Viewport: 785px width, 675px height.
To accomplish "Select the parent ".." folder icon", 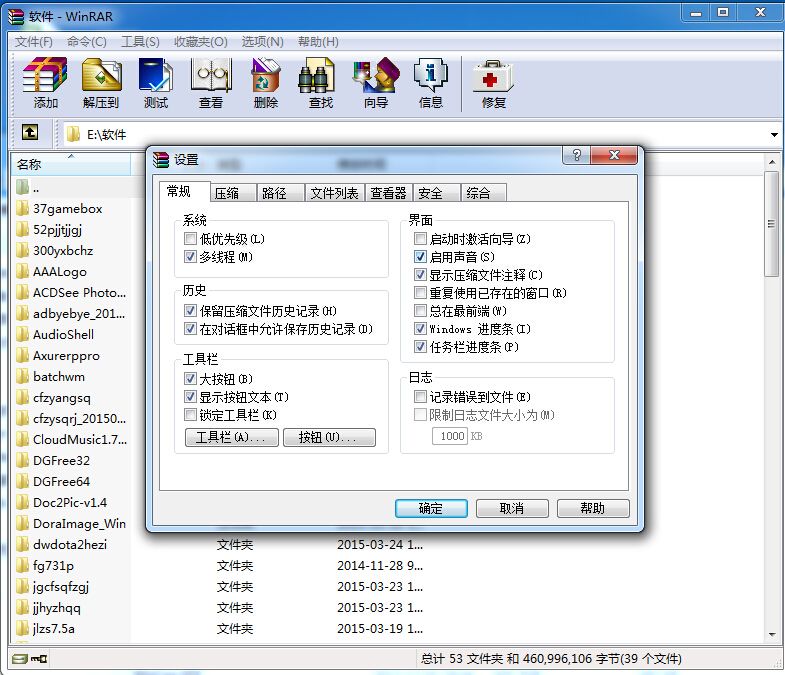I will tap(23, 187).
